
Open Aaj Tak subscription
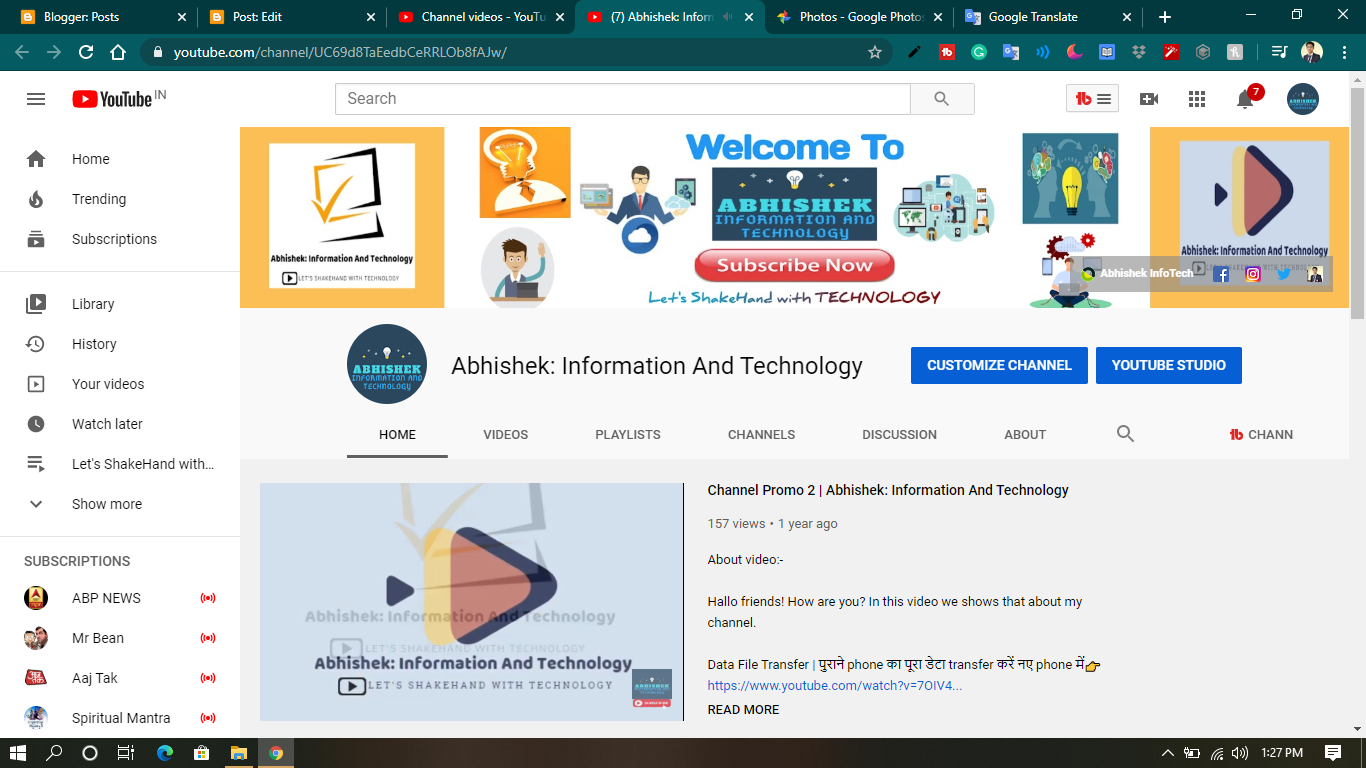coord(120,678)
